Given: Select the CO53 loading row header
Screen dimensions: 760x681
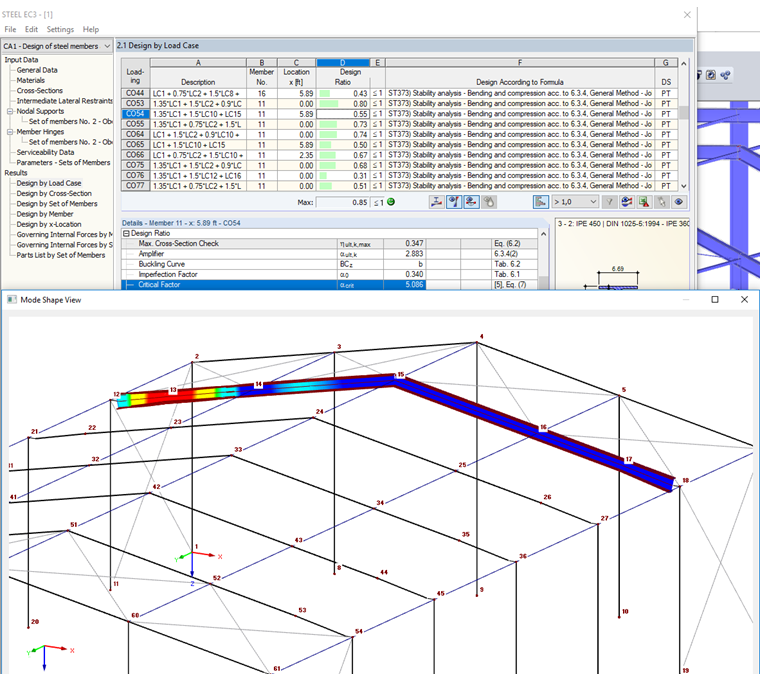Looking at the screenshot, I should (135, 103).
